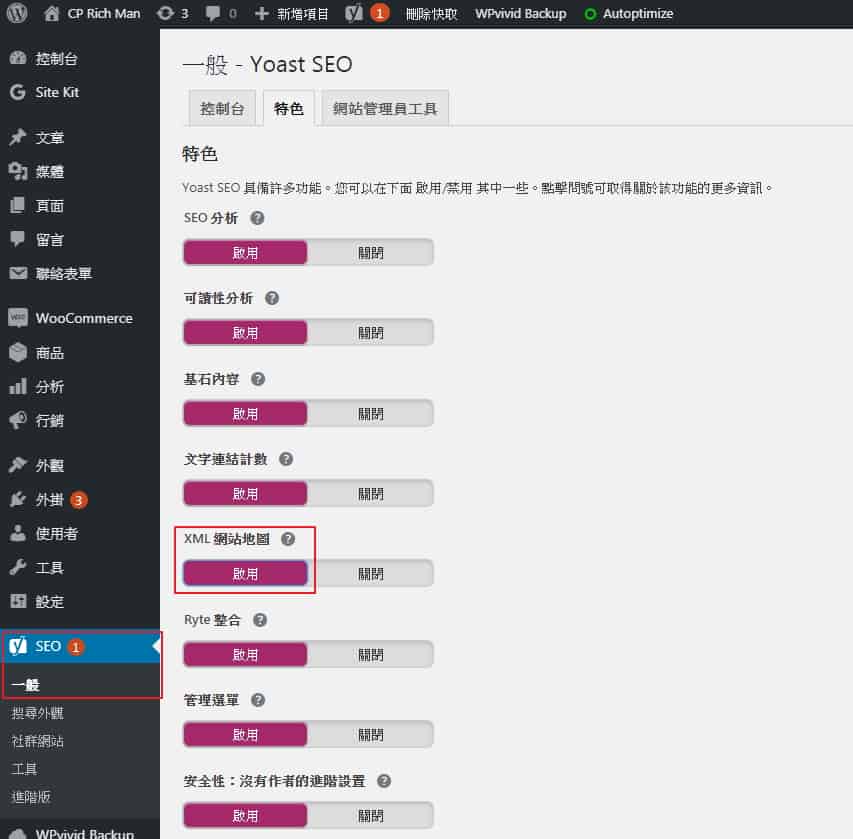
Task: Turn off 可讀性分析 with 關閉
Action: click(x=370, y=332)
